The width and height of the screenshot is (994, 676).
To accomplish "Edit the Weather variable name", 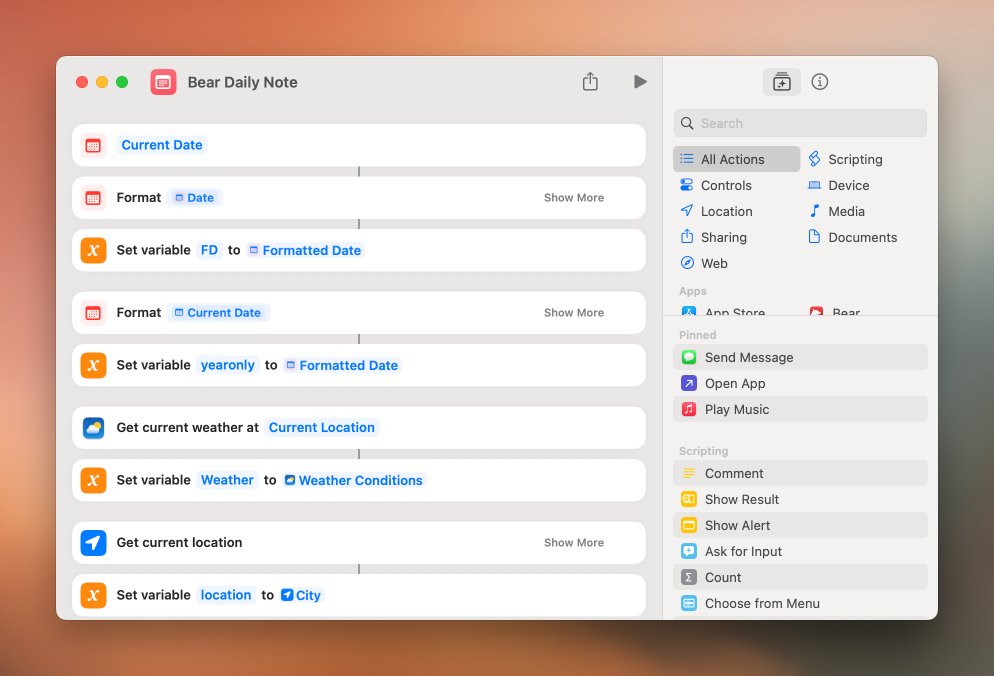I will click(x=227, y=480).
